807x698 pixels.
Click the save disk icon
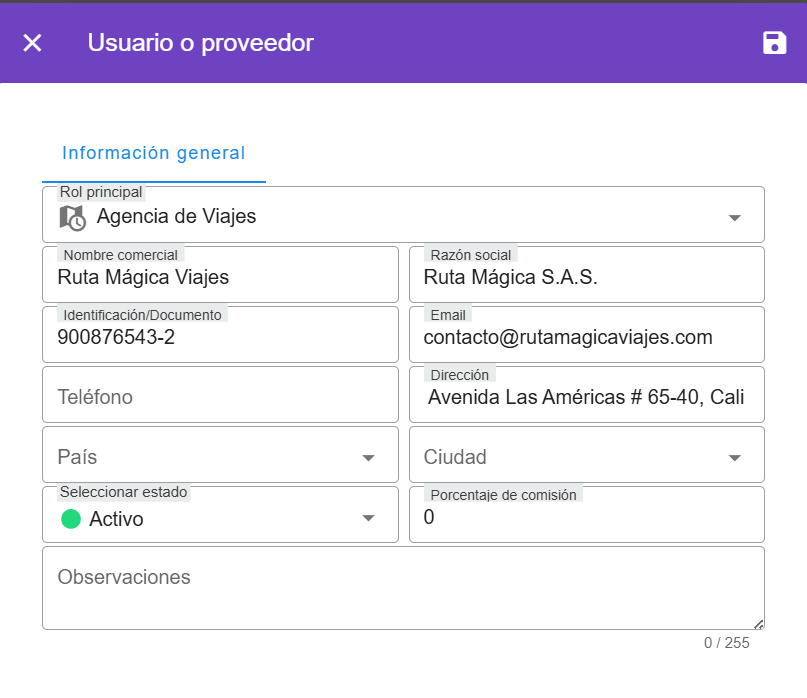[774, 43]
